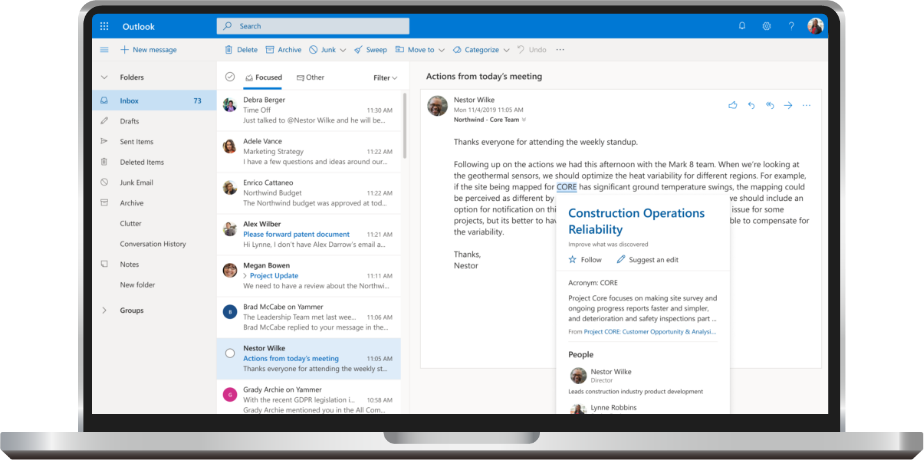Open the Notes folder
924x460 pixels.
point(154,264)
